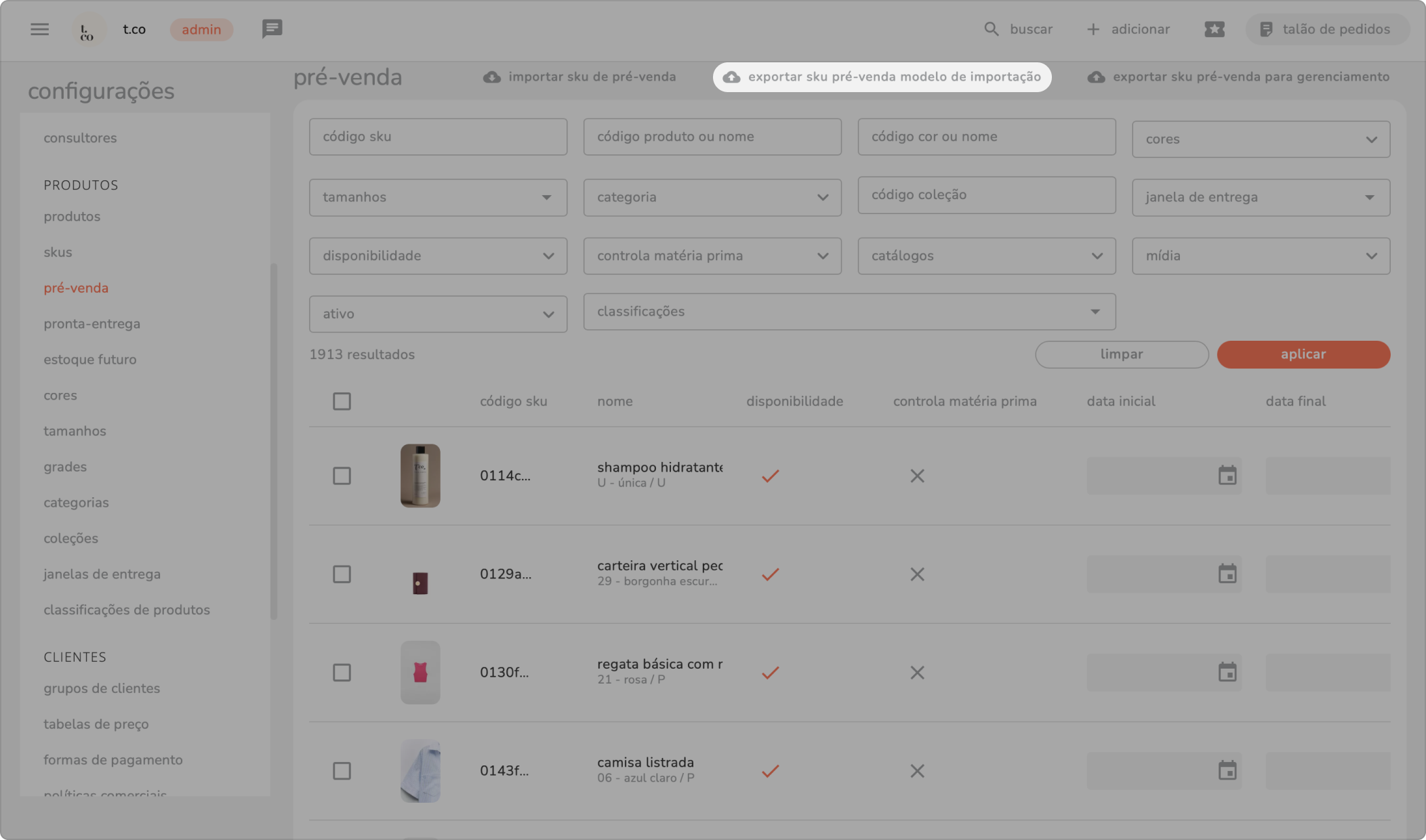Check the carteira vertical row checkbox
This screenshot has height=840, width=1426.
(x=342, y=574)
